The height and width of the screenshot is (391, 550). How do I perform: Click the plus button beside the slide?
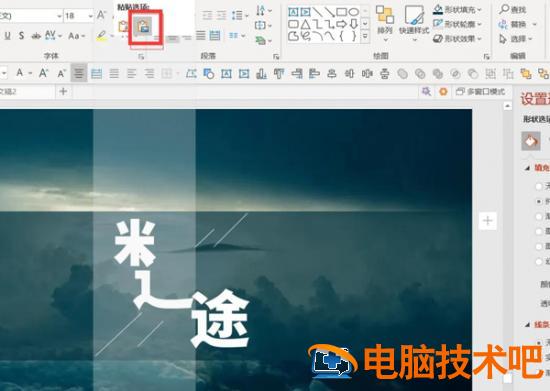488,221
